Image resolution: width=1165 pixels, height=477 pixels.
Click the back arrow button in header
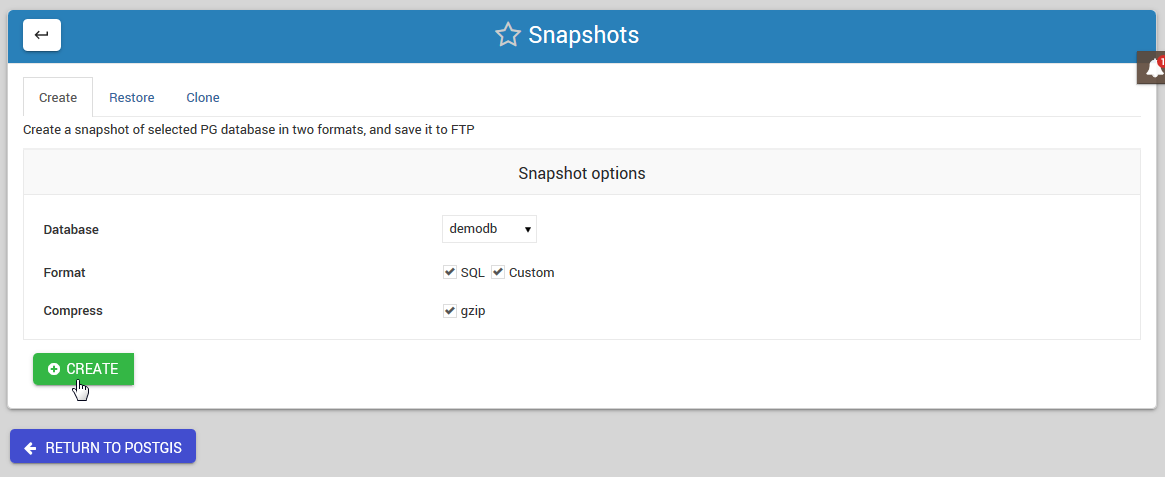coord(42,35)
